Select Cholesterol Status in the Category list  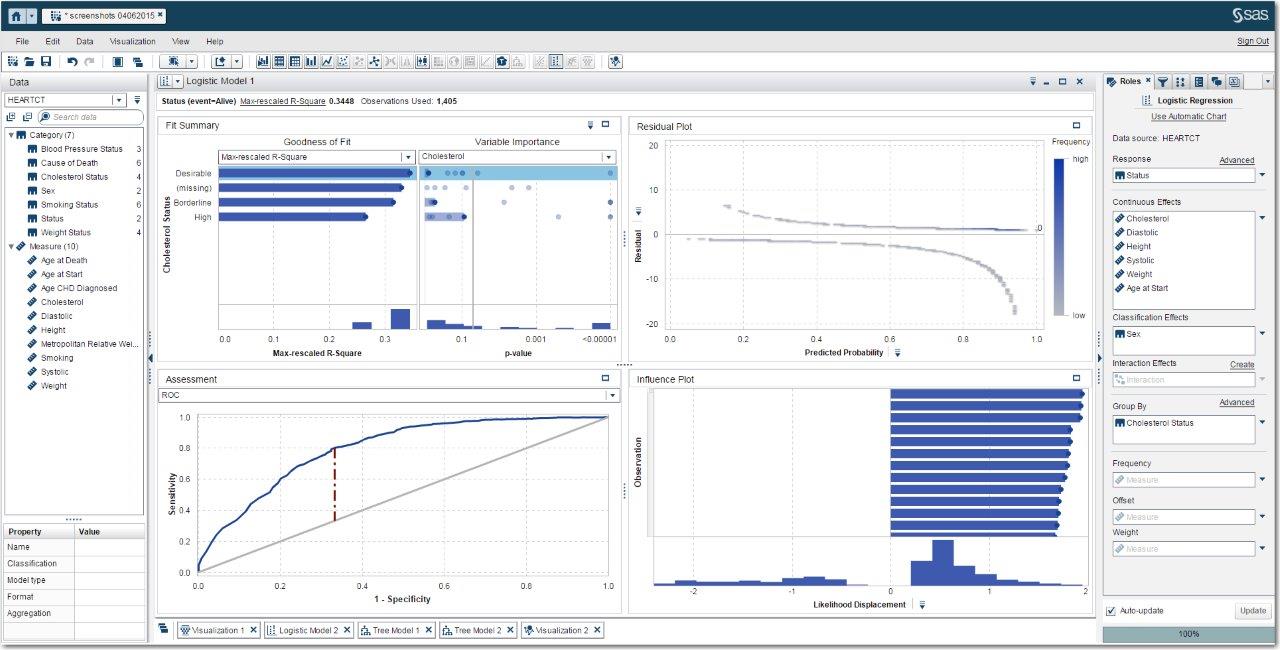(74, 177)
